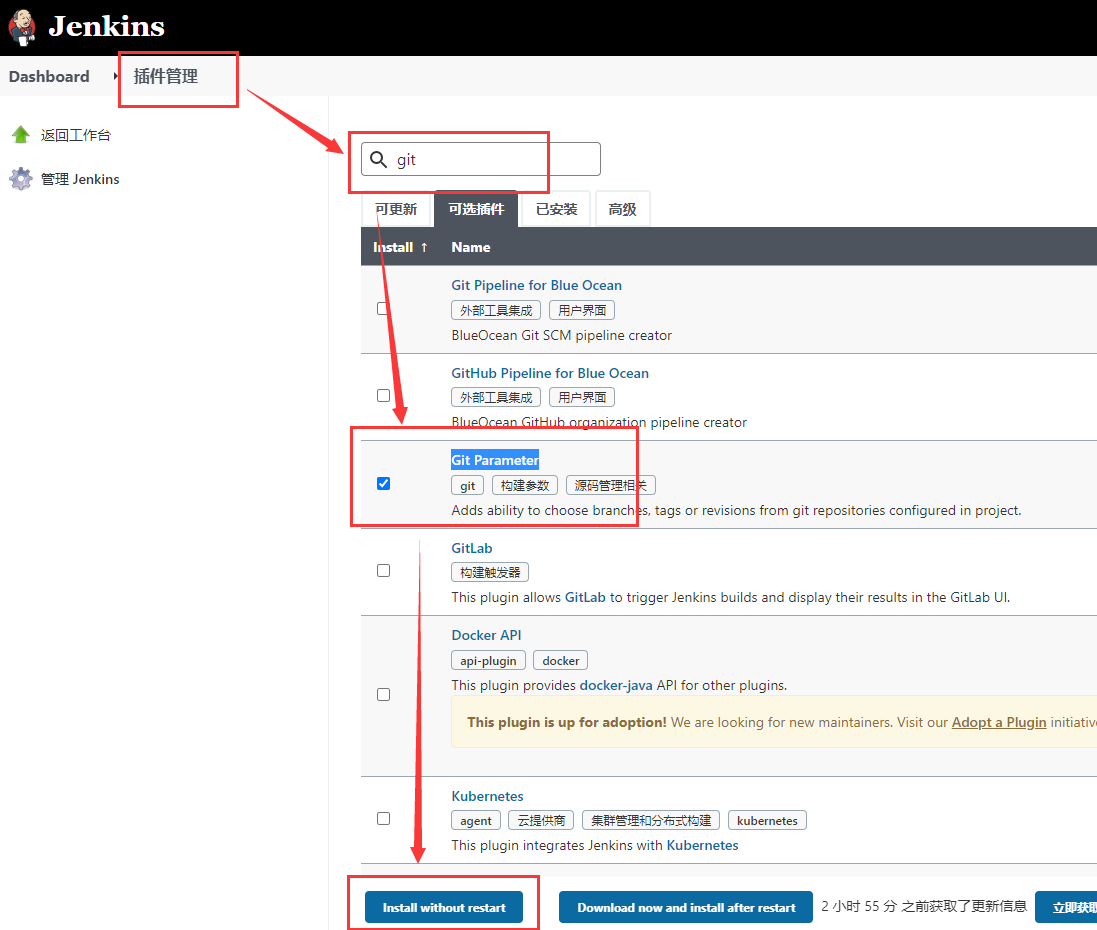Open the 已安装 tab
The height and width of the screenshot is (930, 1097).
click(x=556, y=209)
